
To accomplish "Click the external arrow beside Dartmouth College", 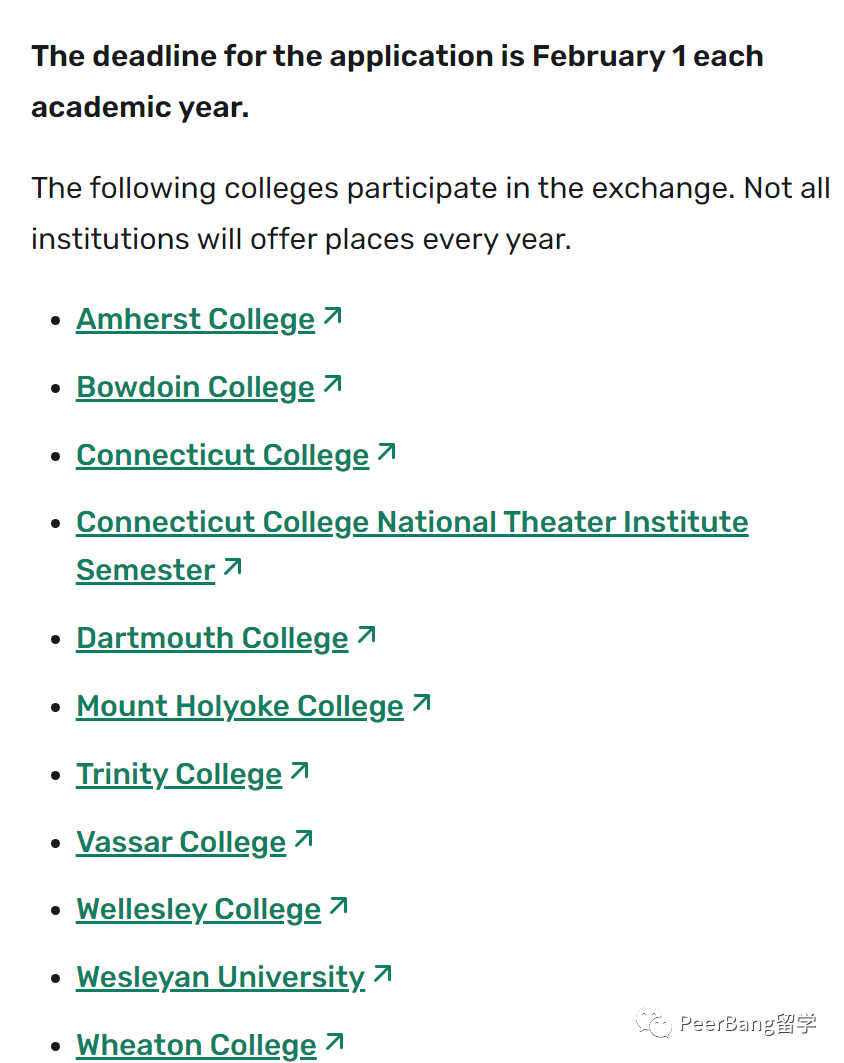I will tap(366, 635).
